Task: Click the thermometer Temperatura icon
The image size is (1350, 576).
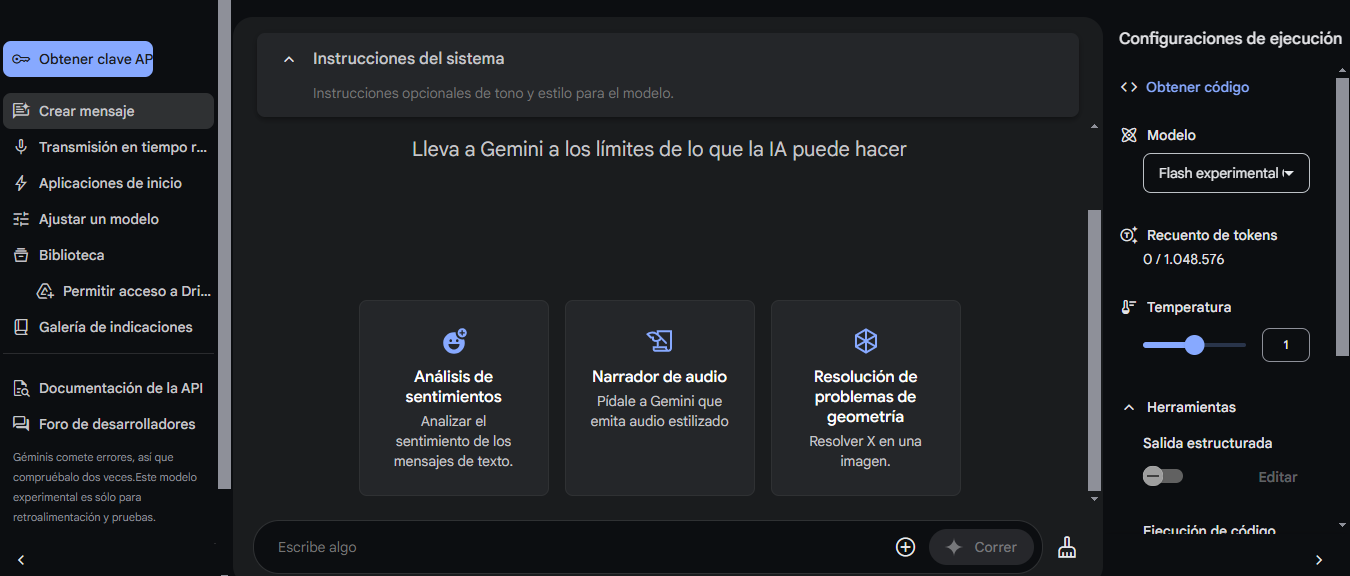Action: tap(1129, 307)
